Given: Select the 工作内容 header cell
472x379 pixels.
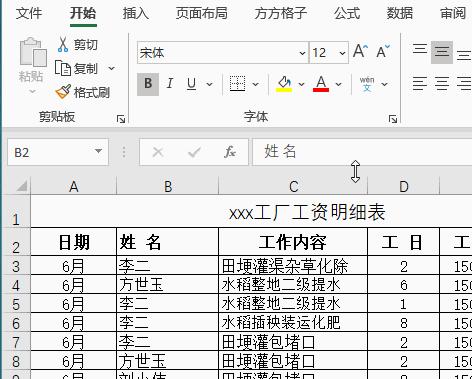Looking at the screenshot, I should [293, 242].
